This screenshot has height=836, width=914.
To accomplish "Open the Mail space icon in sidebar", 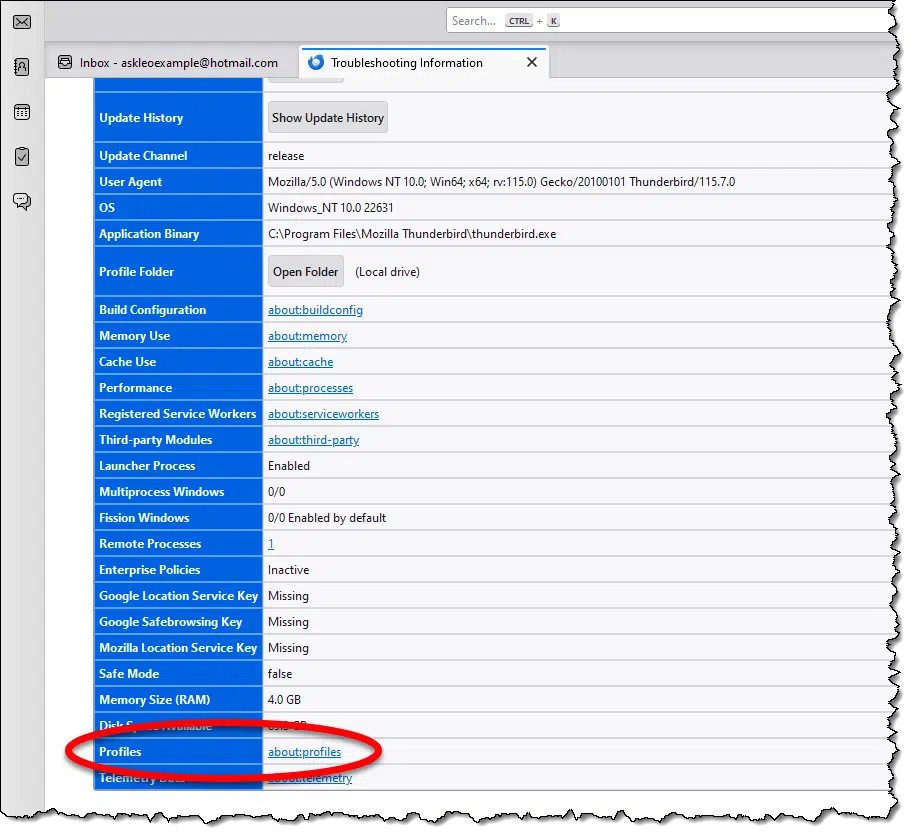I will (x=22, y=22).
